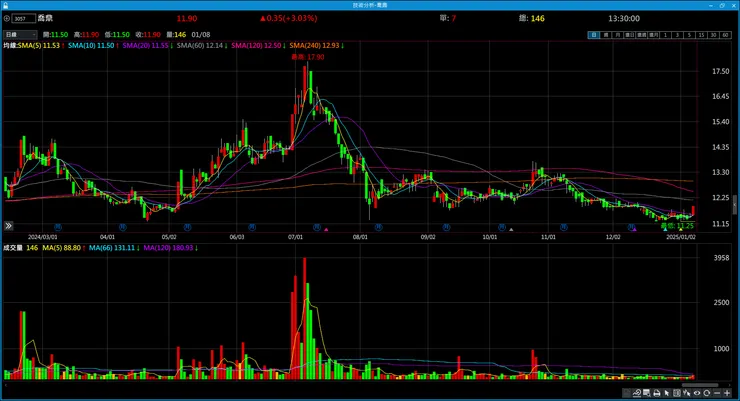This screenshot has height=401, width=740.
Task: Click the SMA(60) 12.14 moving average label
Action: (202, 45)
